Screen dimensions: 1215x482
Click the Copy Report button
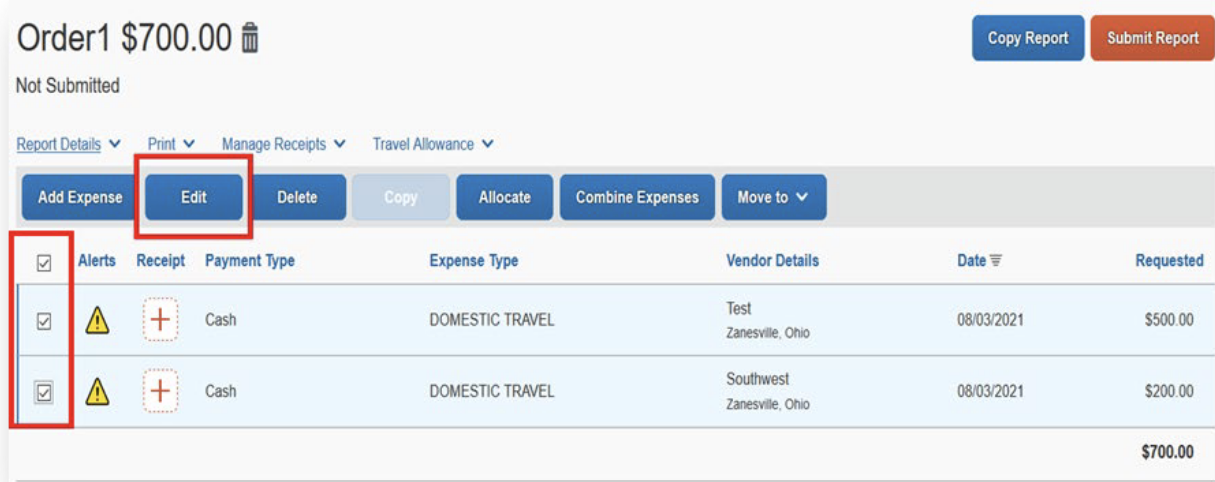[1027, 39]
